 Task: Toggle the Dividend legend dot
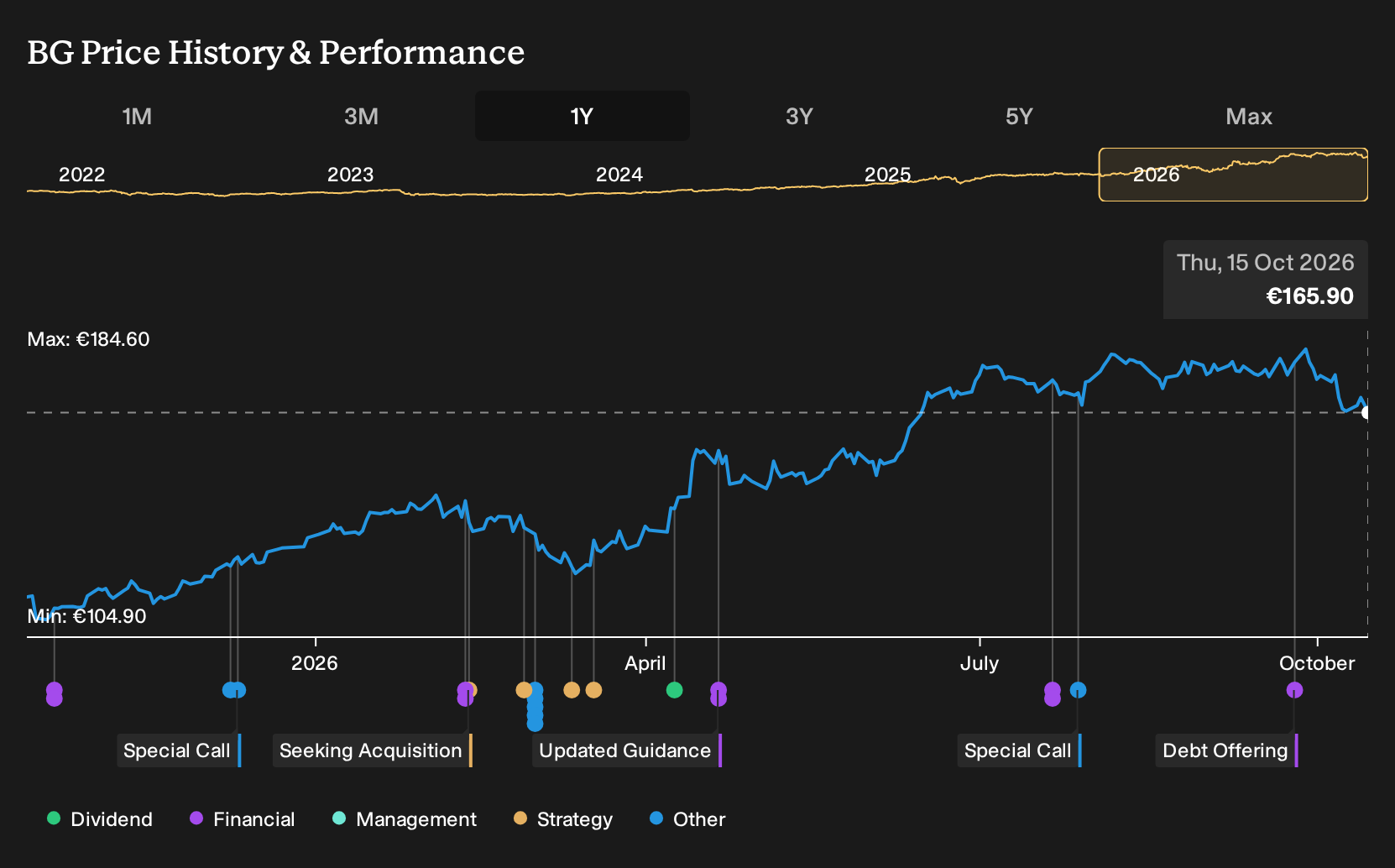[54, 818]
